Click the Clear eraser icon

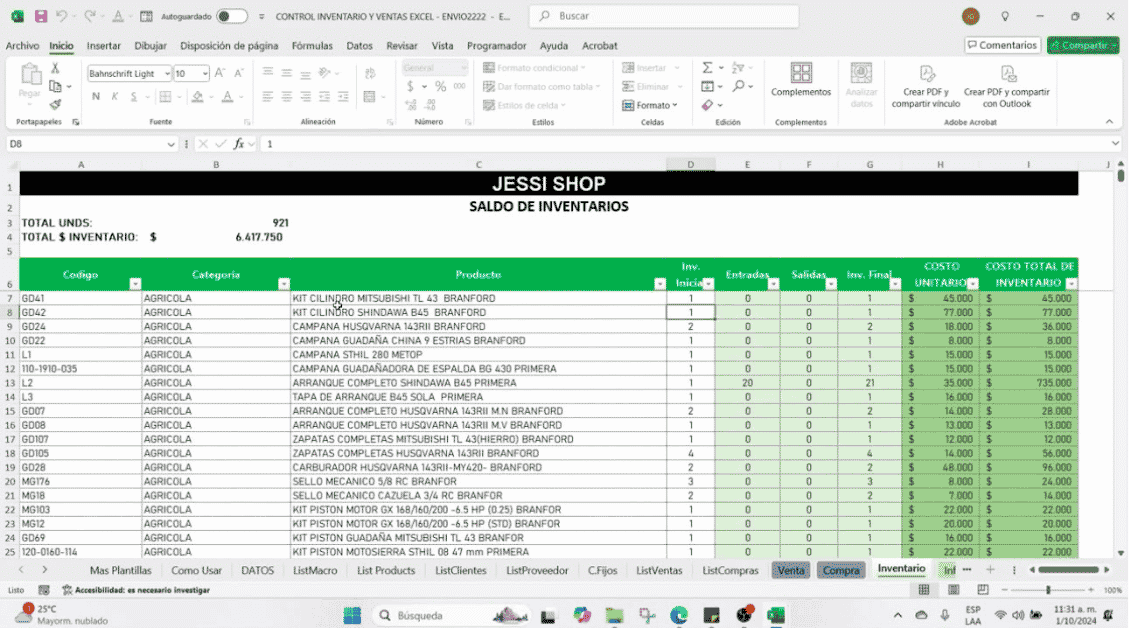pyautogui.click(x=707, y=105)
